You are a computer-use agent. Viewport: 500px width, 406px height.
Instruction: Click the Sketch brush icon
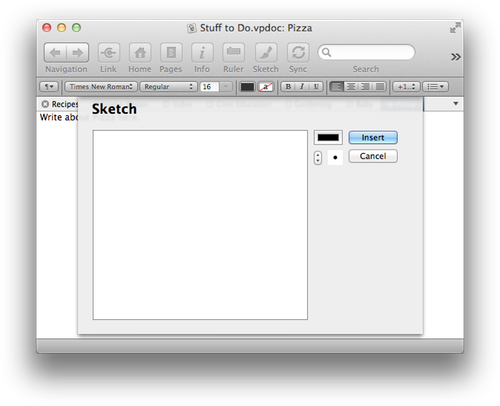pos(266,53)
